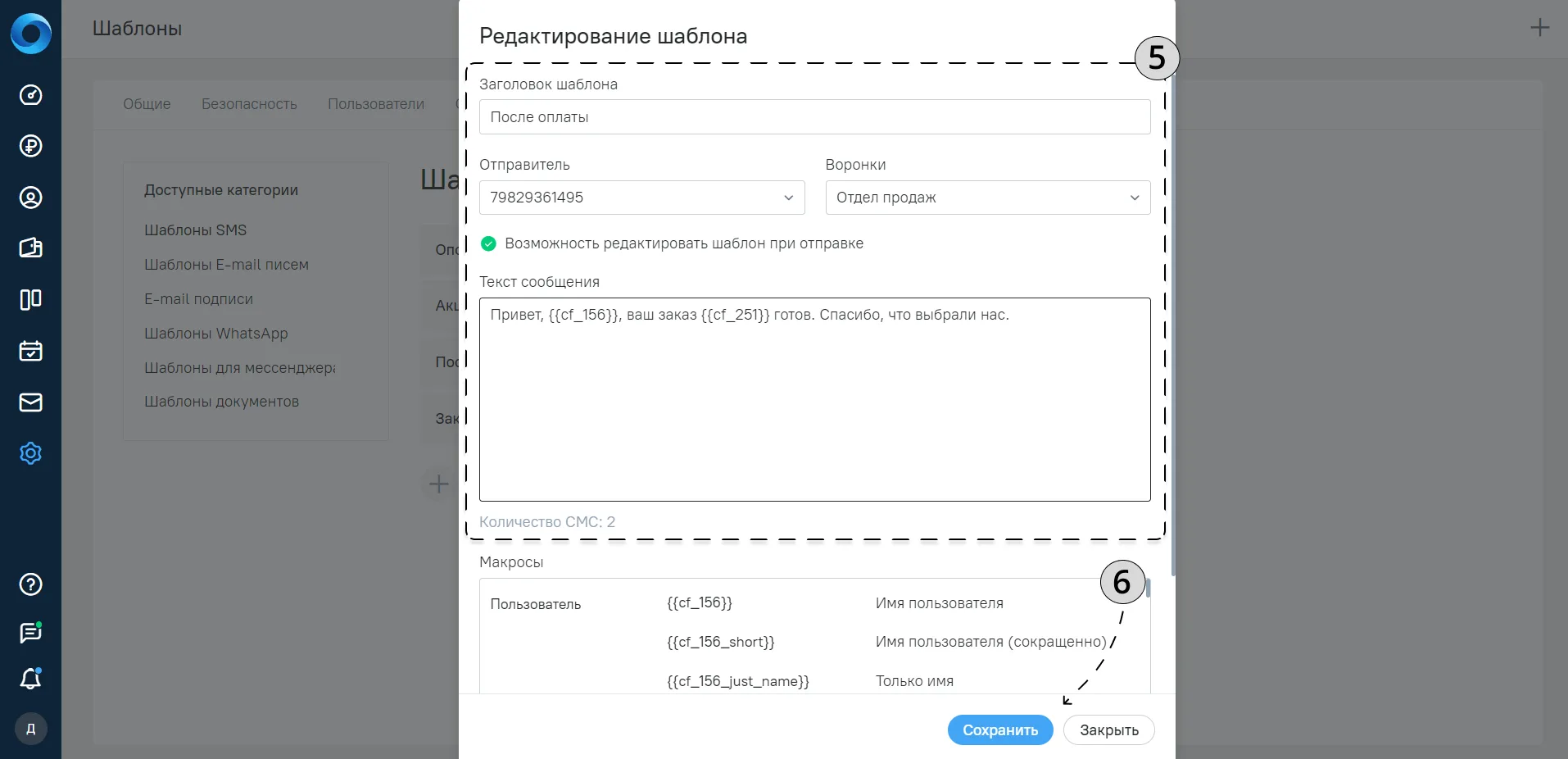Click the Сохранить button
Viewport: 1568px width, 759px height.
pos(1000,730)
